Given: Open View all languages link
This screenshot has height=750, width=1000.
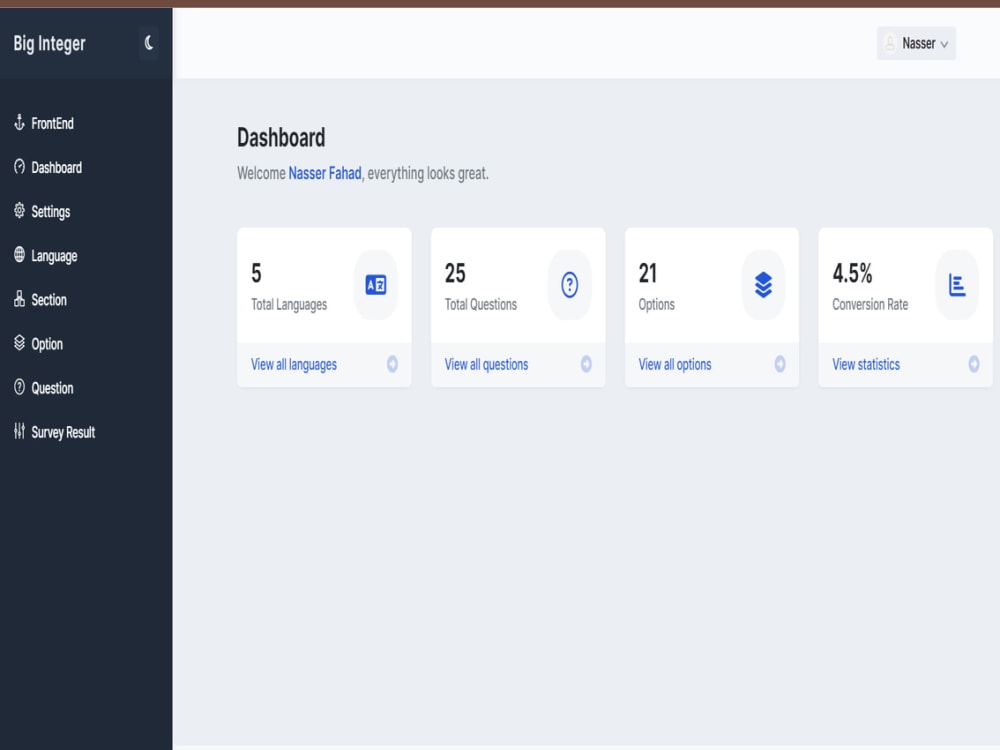Looking at the screenshot, I should pos(293,365).
